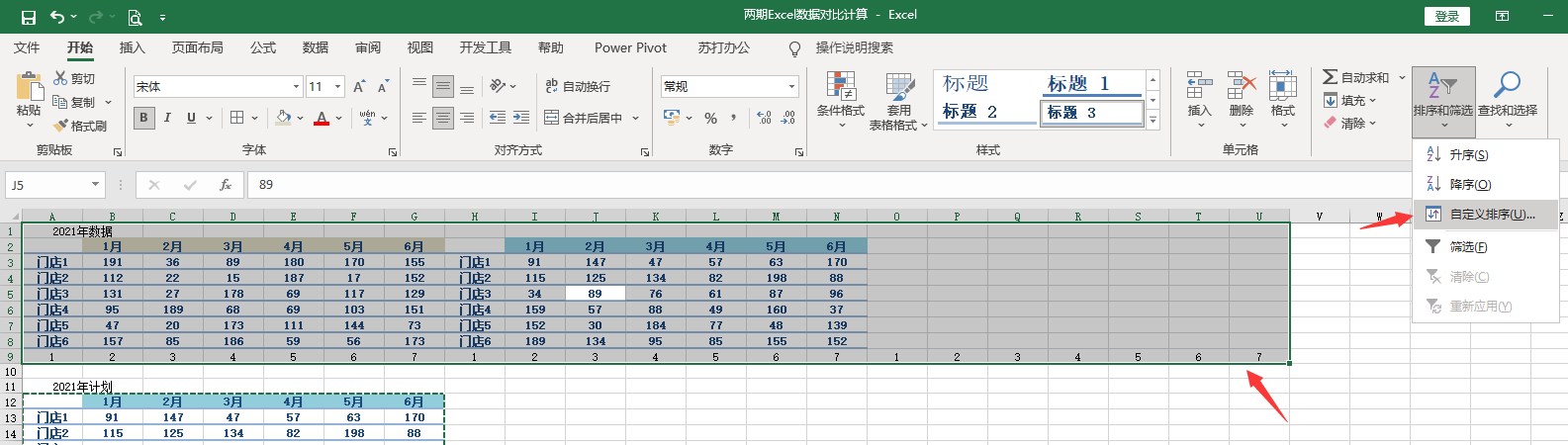Toggle Wrap Text (自动换行)
The image size is (1568, 445).
coord(578,86)
